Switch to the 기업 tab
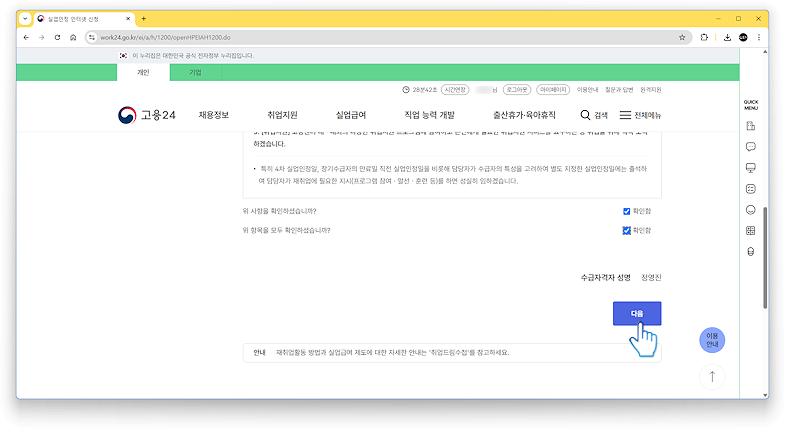 (x=195, y=73)
